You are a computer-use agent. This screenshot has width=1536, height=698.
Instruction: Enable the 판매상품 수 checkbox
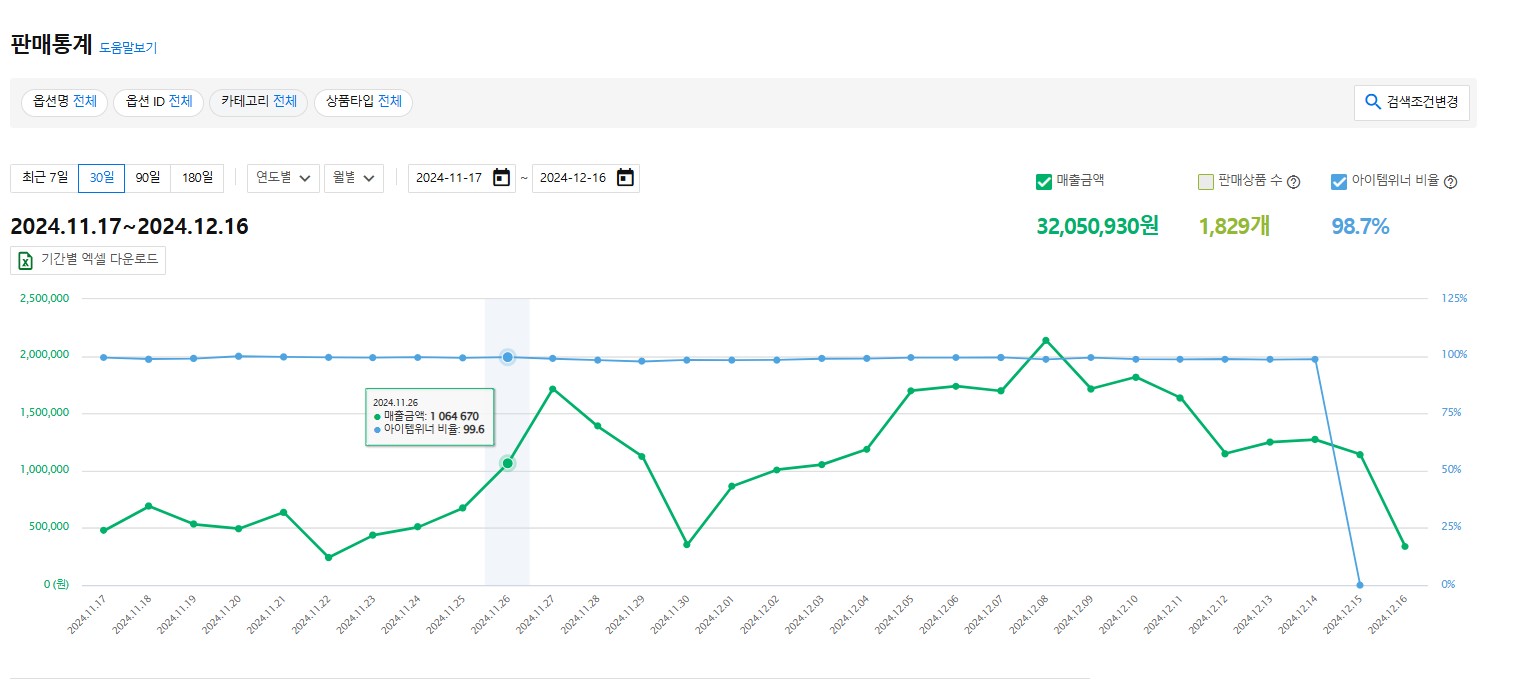(x=1205, y=182)
